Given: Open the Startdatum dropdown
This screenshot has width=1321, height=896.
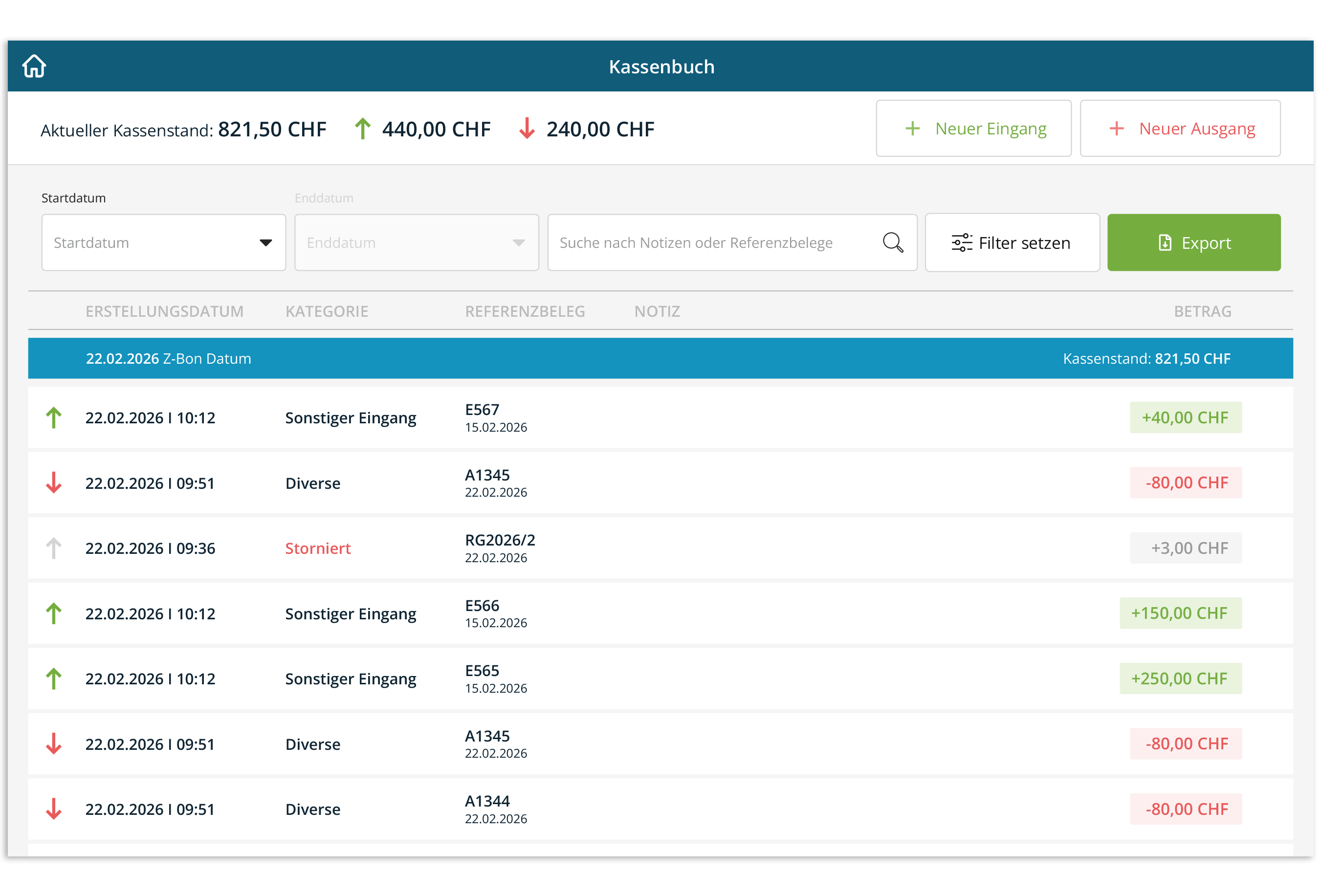Looking at the screenshot, I should (164, 243).
